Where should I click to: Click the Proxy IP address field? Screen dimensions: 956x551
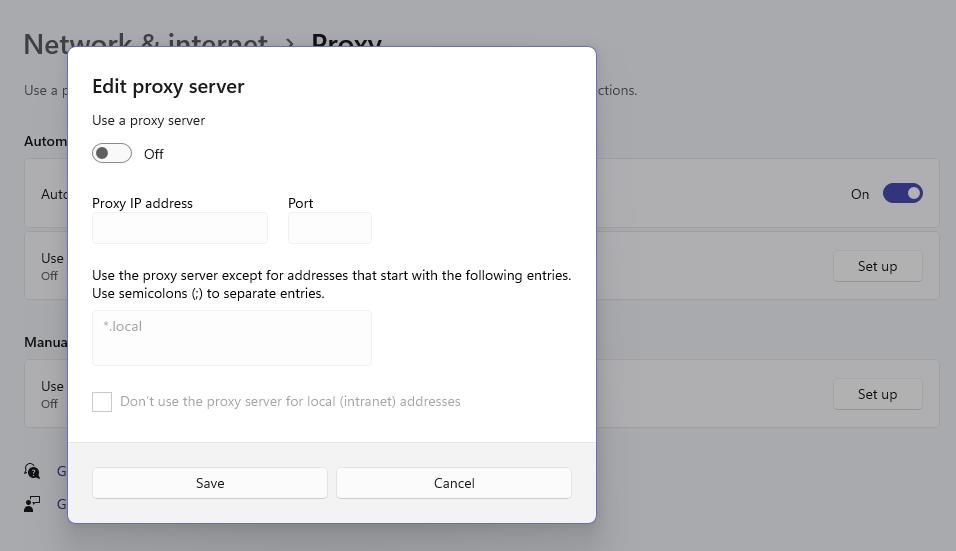coord(180,228)
